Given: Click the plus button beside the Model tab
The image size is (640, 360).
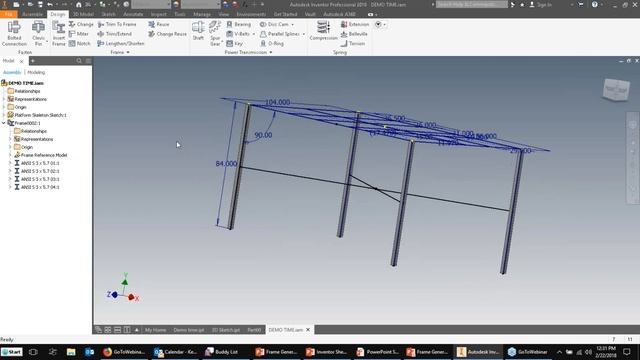Looking at the screenshot, I should pyautogui.click(x=32, y=61).
